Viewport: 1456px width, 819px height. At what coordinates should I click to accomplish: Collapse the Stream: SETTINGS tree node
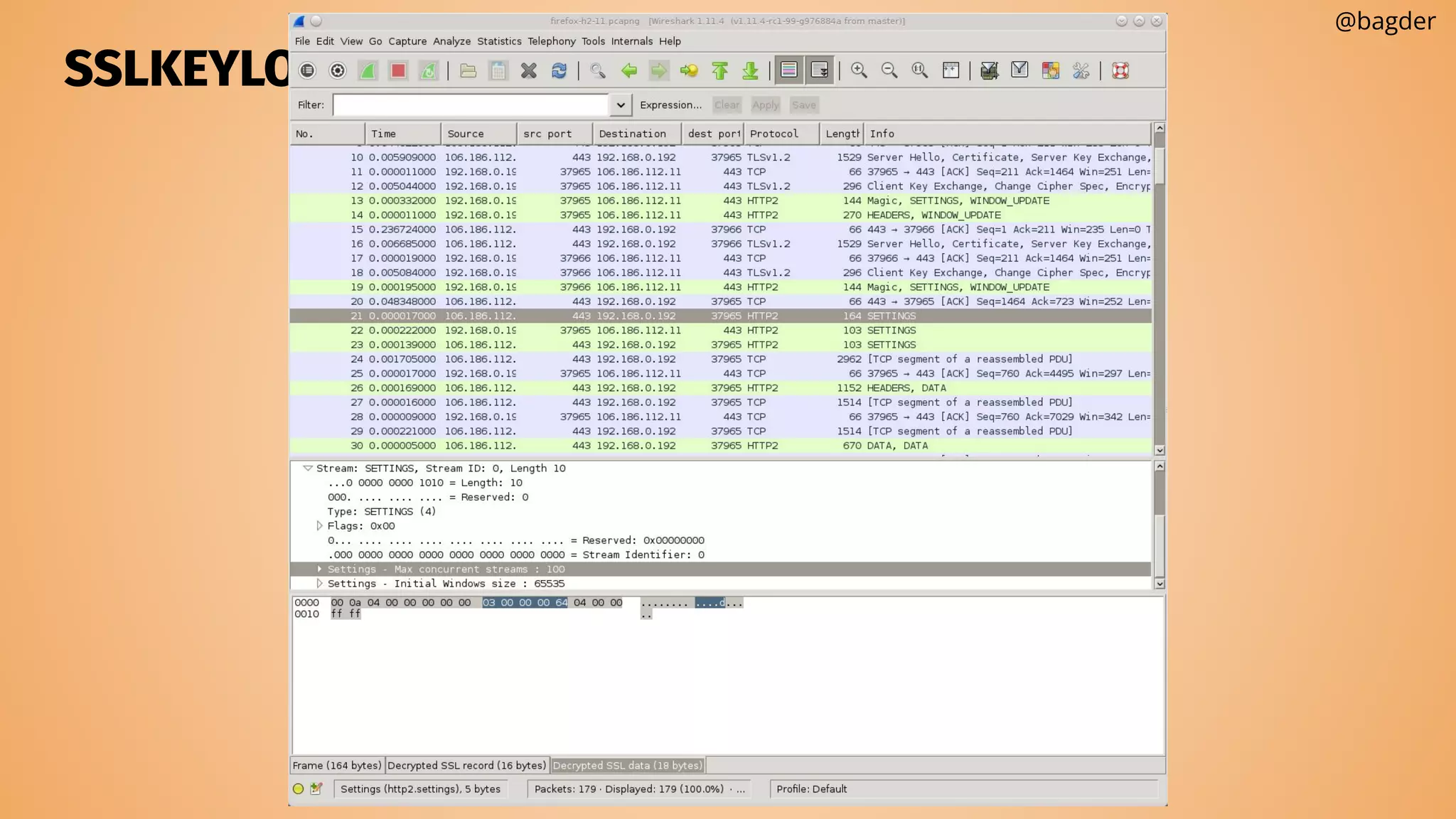pos(308,468)
